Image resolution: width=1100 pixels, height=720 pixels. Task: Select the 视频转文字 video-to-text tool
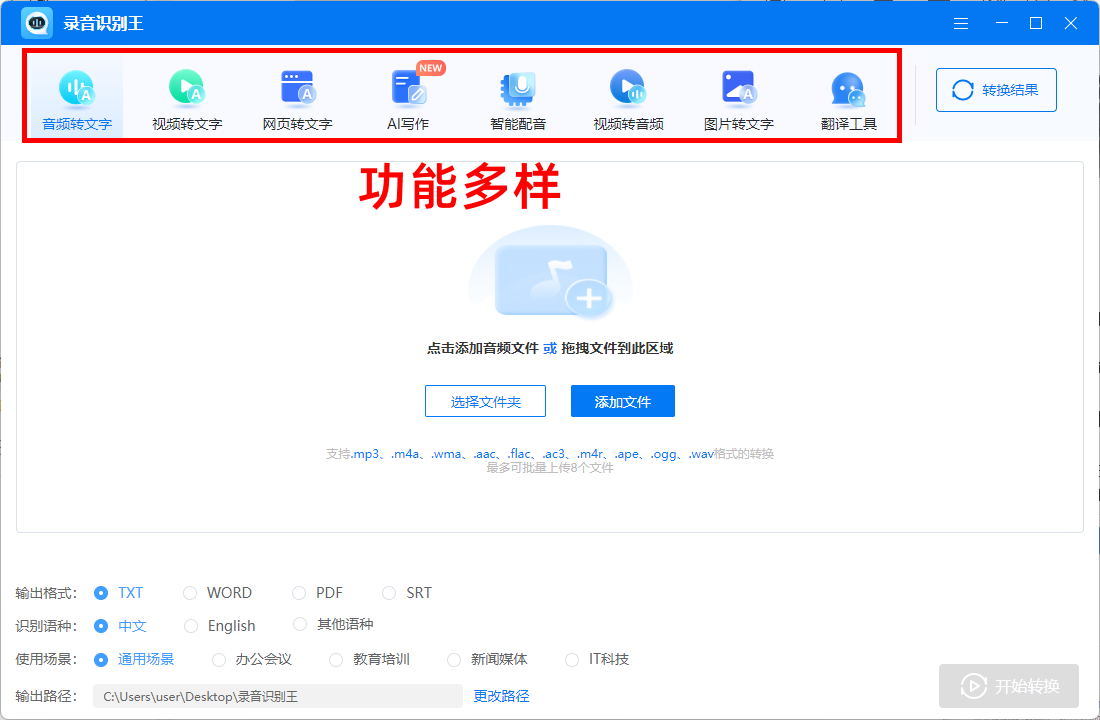click(x=186, y=95)
